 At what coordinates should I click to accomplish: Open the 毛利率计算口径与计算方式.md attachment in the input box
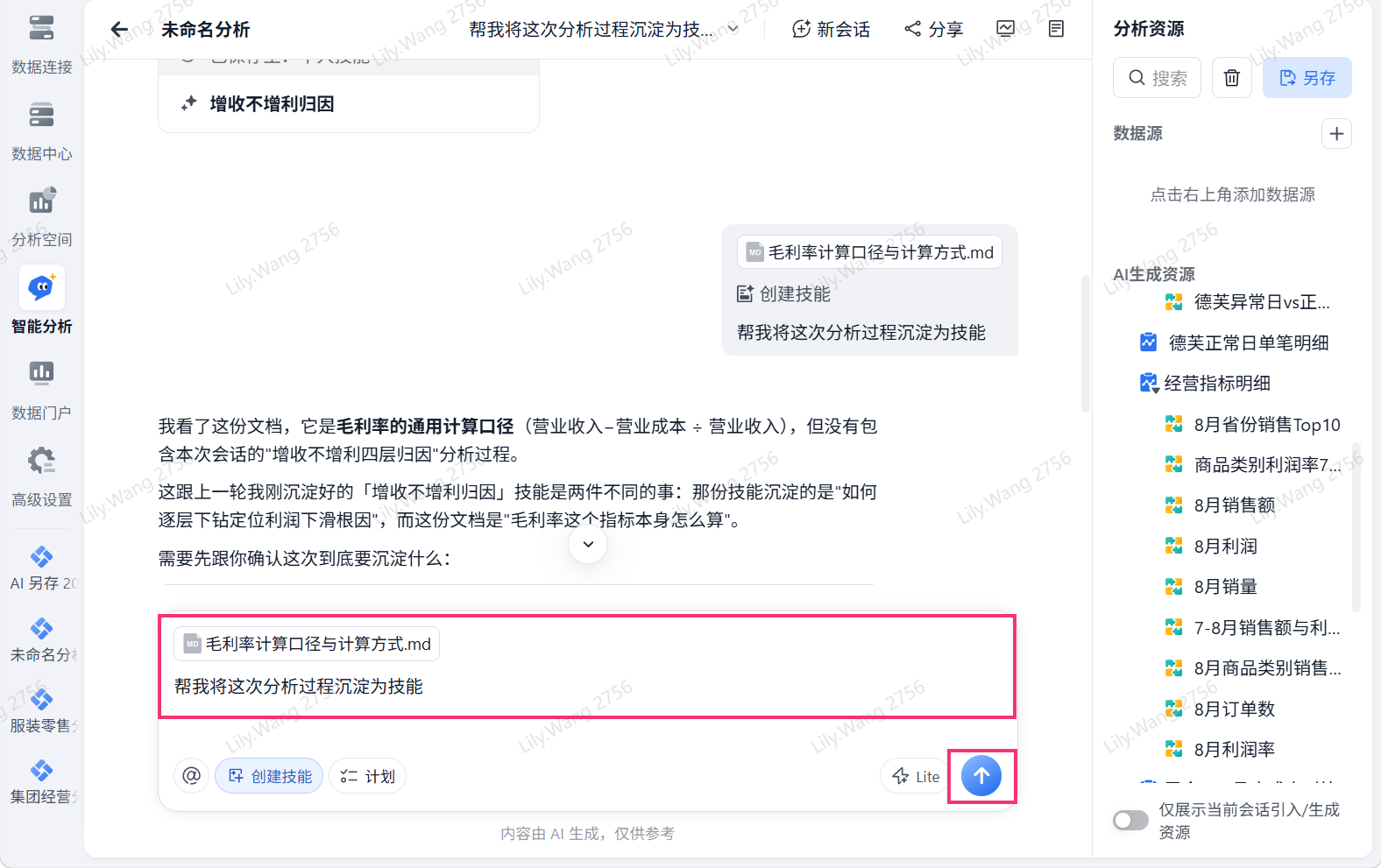click(x=307, y=644)
